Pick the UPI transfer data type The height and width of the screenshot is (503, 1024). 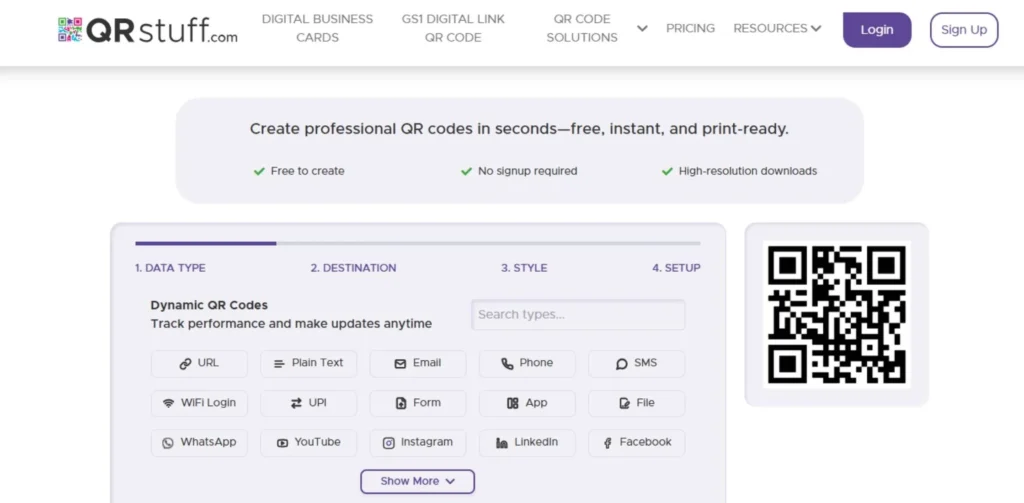(x=309, y=403)
